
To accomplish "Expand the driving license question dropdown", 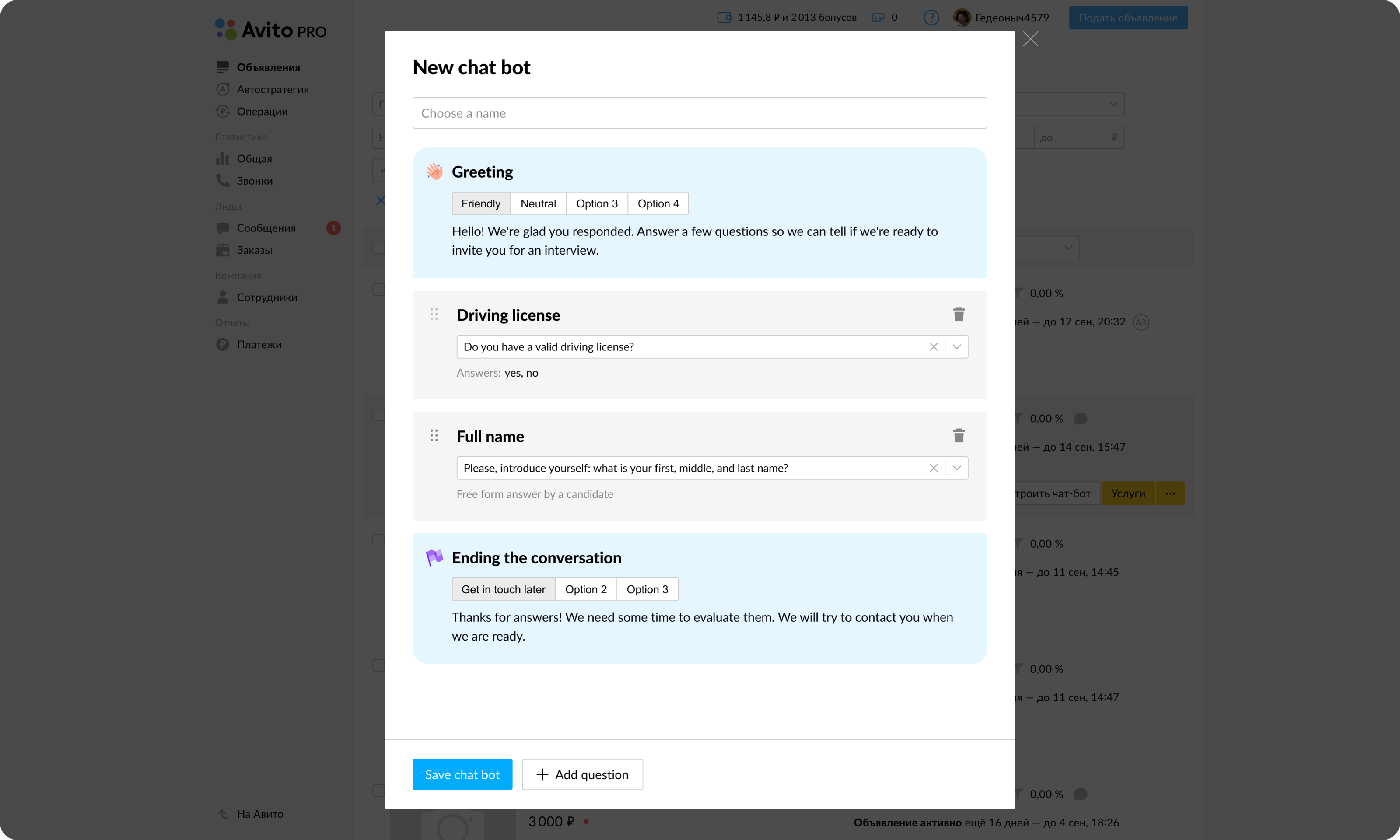I will [x=956, y=346].
